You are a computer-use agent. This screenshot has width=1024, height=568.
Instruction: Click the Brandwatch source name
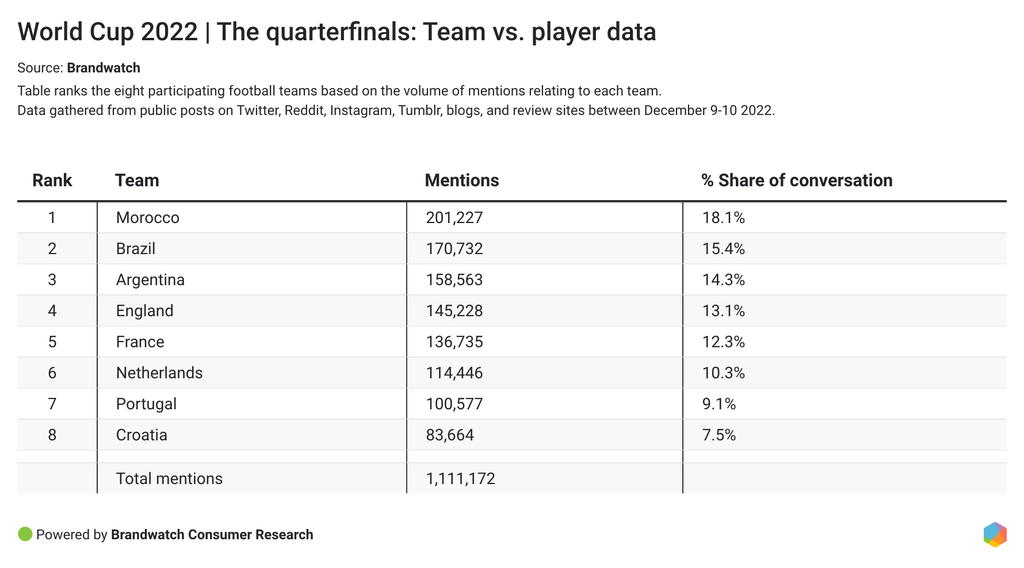[103, 68]
